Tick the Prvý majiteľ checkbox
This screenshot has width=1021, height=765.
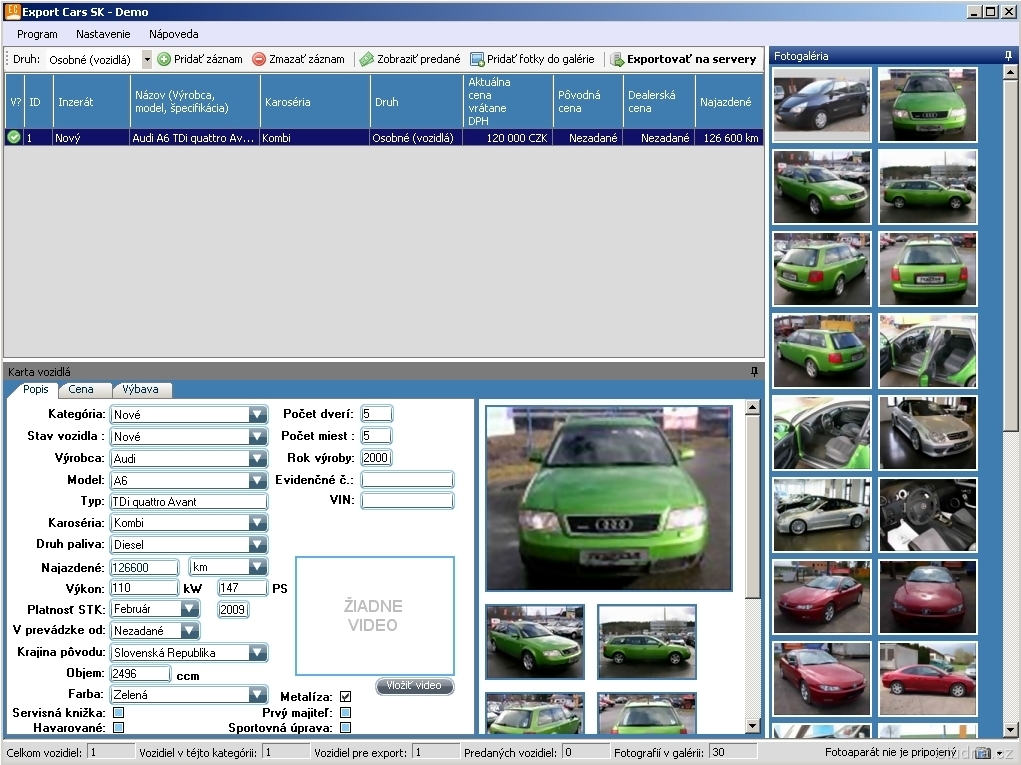tap(345, 712)
